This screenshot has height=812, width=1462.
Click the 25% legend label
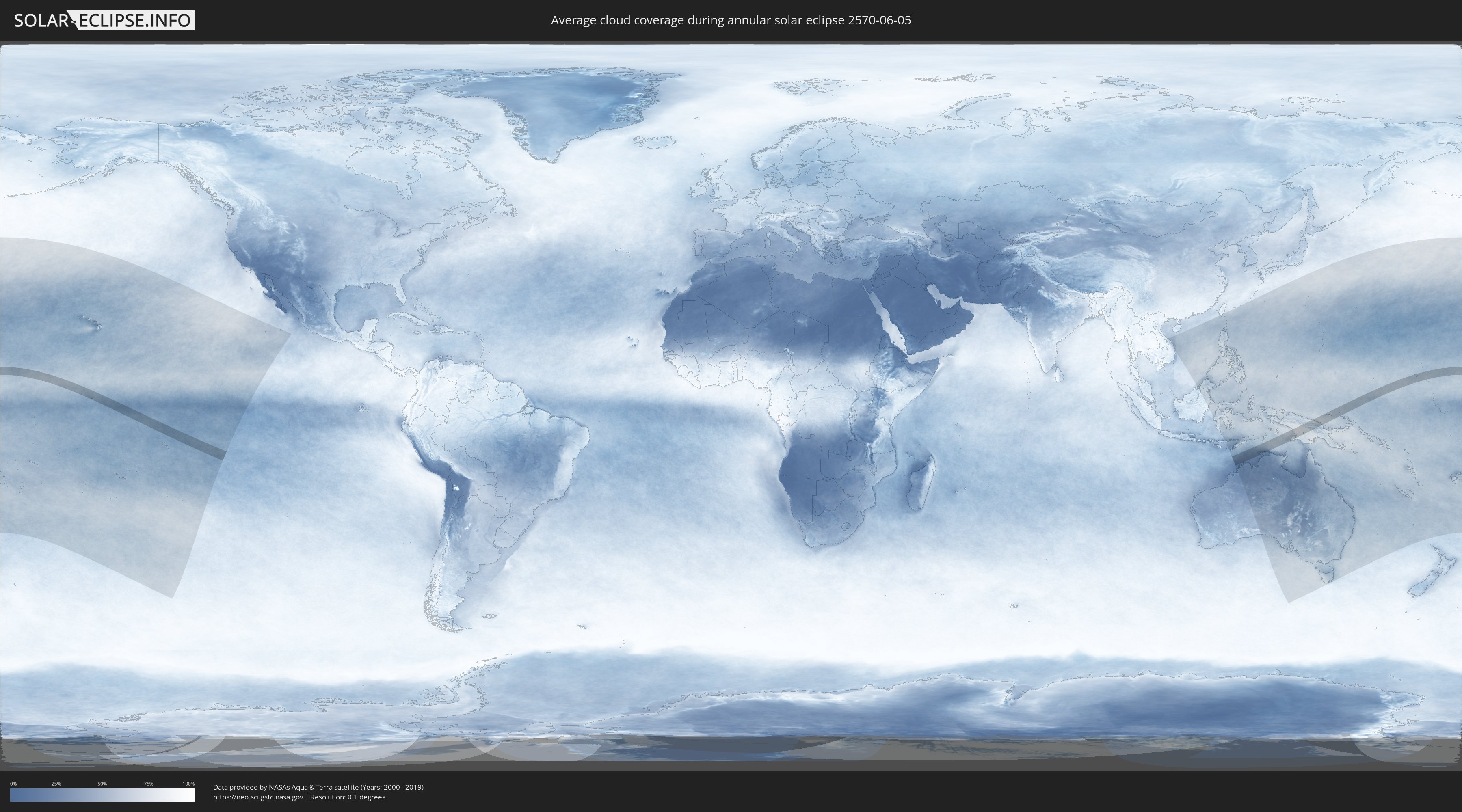point(56,784)
